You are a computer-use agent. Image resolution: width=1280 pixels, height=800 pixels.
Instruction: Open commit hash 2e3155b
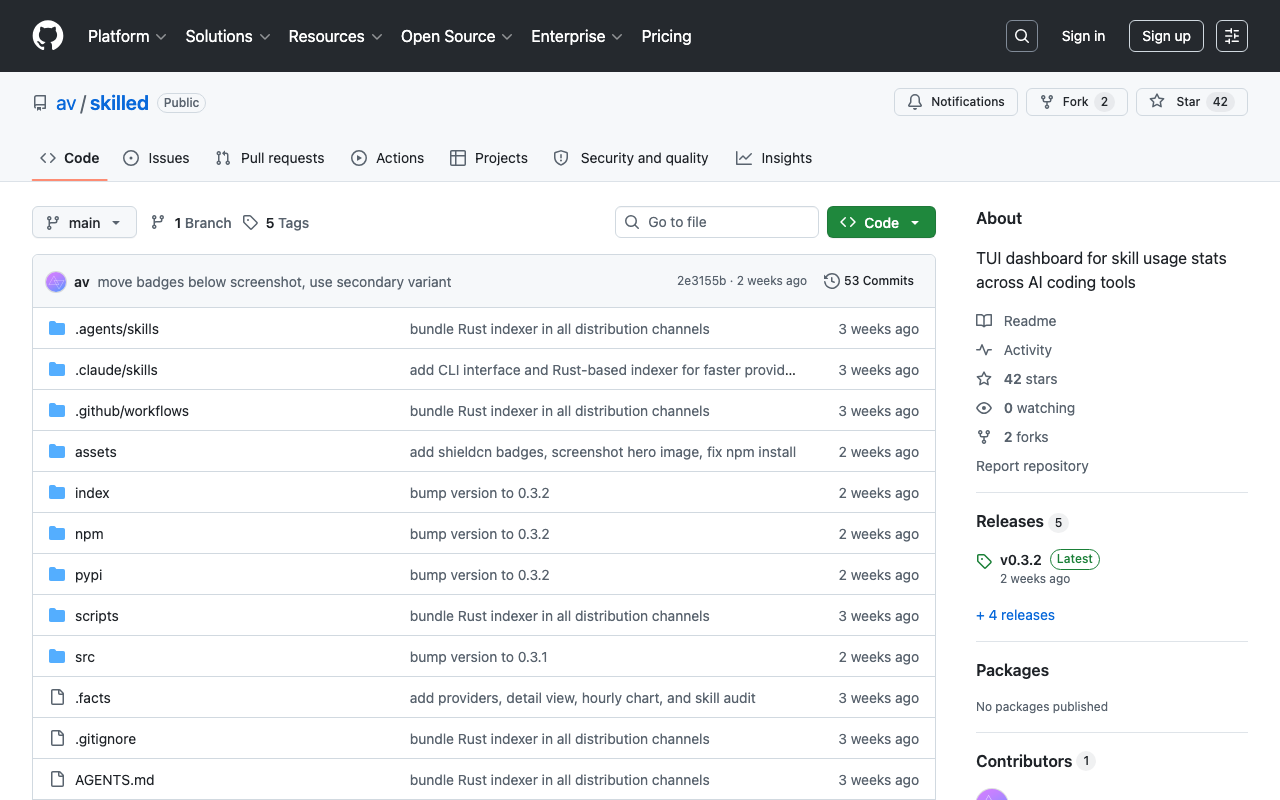pos(701,281)
